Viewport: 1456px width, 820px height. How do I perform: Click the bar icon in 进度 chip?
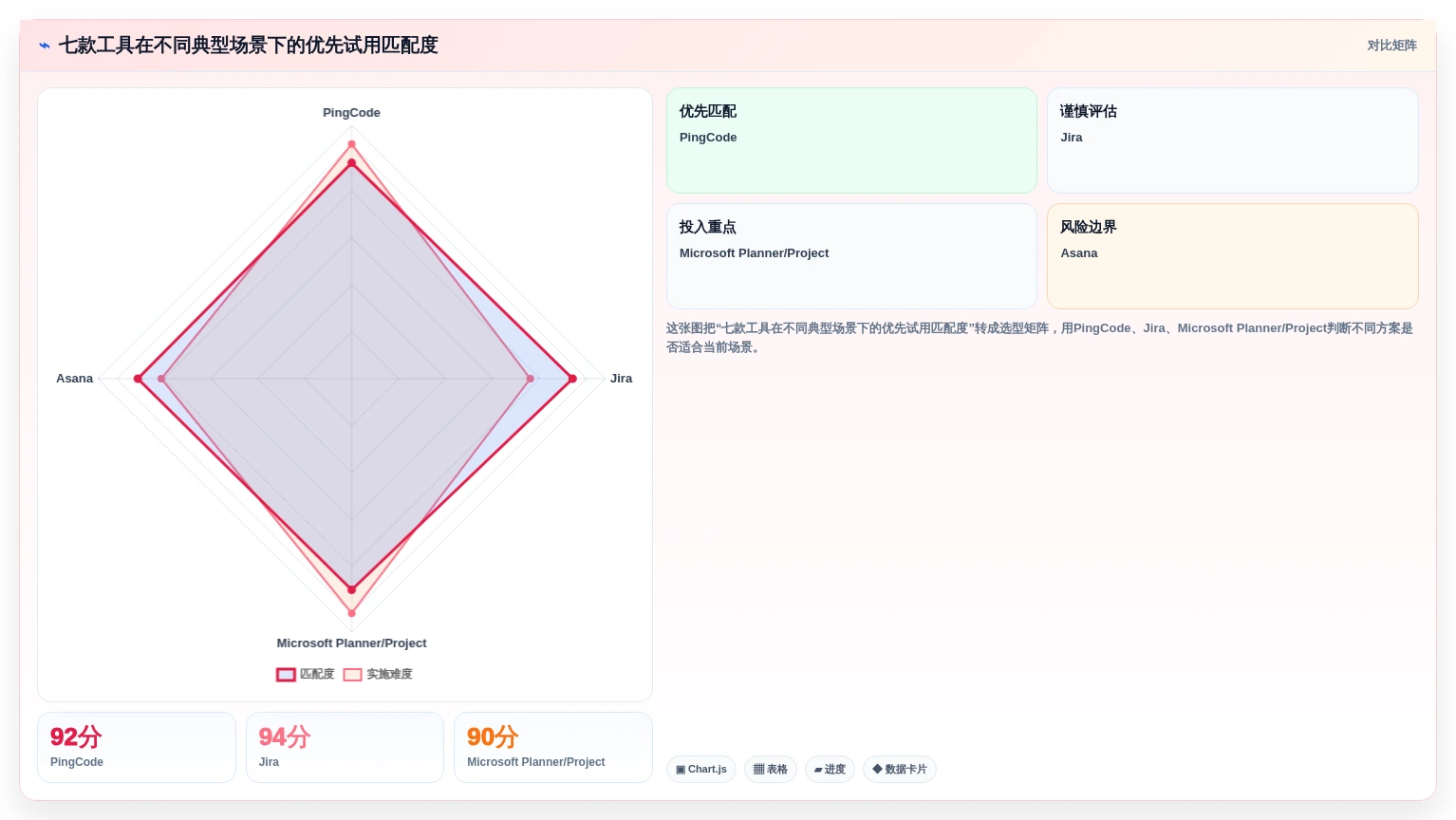[x=818, y=770]
